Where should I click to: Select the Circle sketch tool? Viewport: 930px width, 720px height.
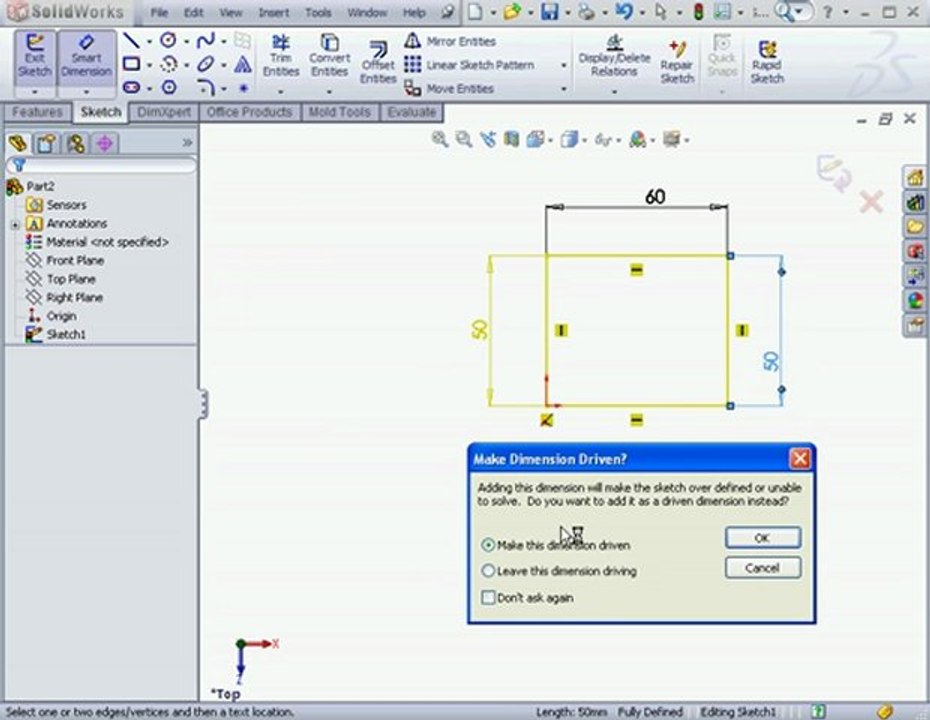168,40
